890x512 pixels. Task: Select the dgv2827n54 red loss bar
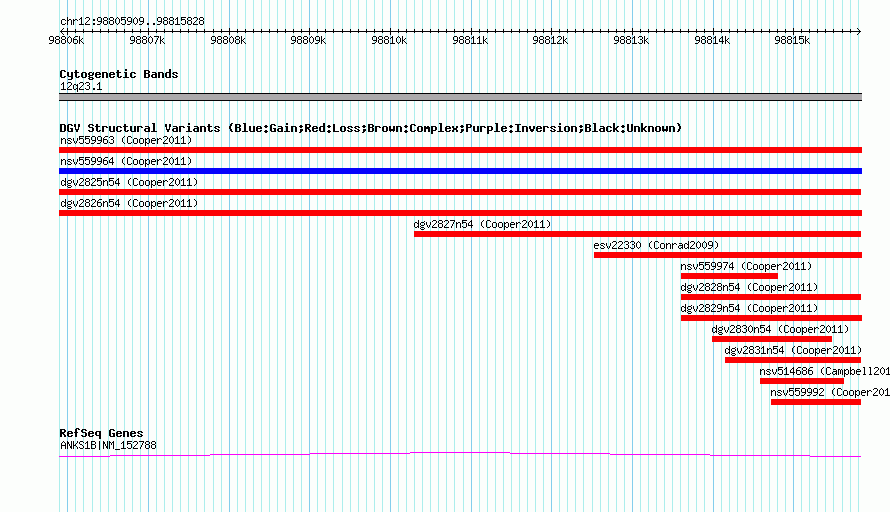(x=637, y=234)
